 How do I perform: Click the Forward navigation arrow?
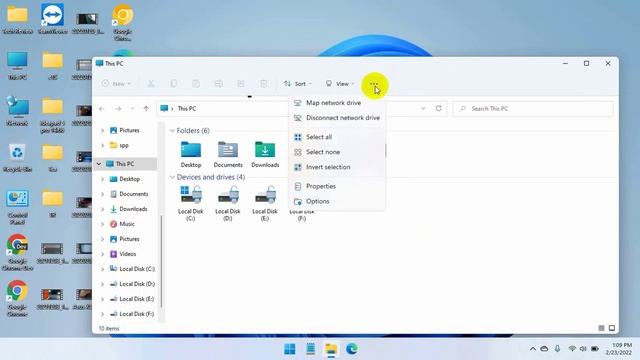[x=118, y=109]
